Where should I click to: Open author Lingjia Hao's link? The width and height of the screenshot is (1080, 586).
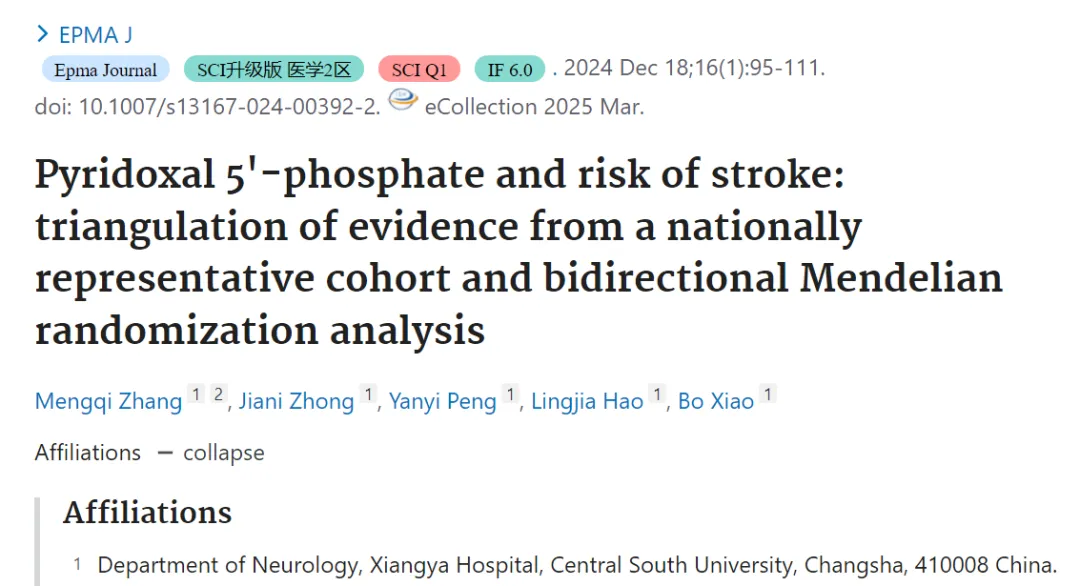(587, 401)
